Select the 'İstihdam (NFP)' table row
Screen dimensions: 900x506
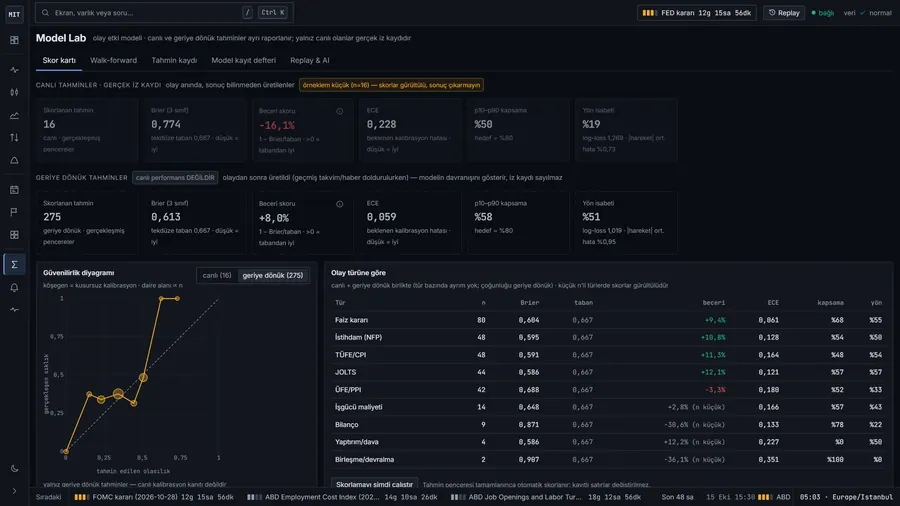click(x=608, y=337)
